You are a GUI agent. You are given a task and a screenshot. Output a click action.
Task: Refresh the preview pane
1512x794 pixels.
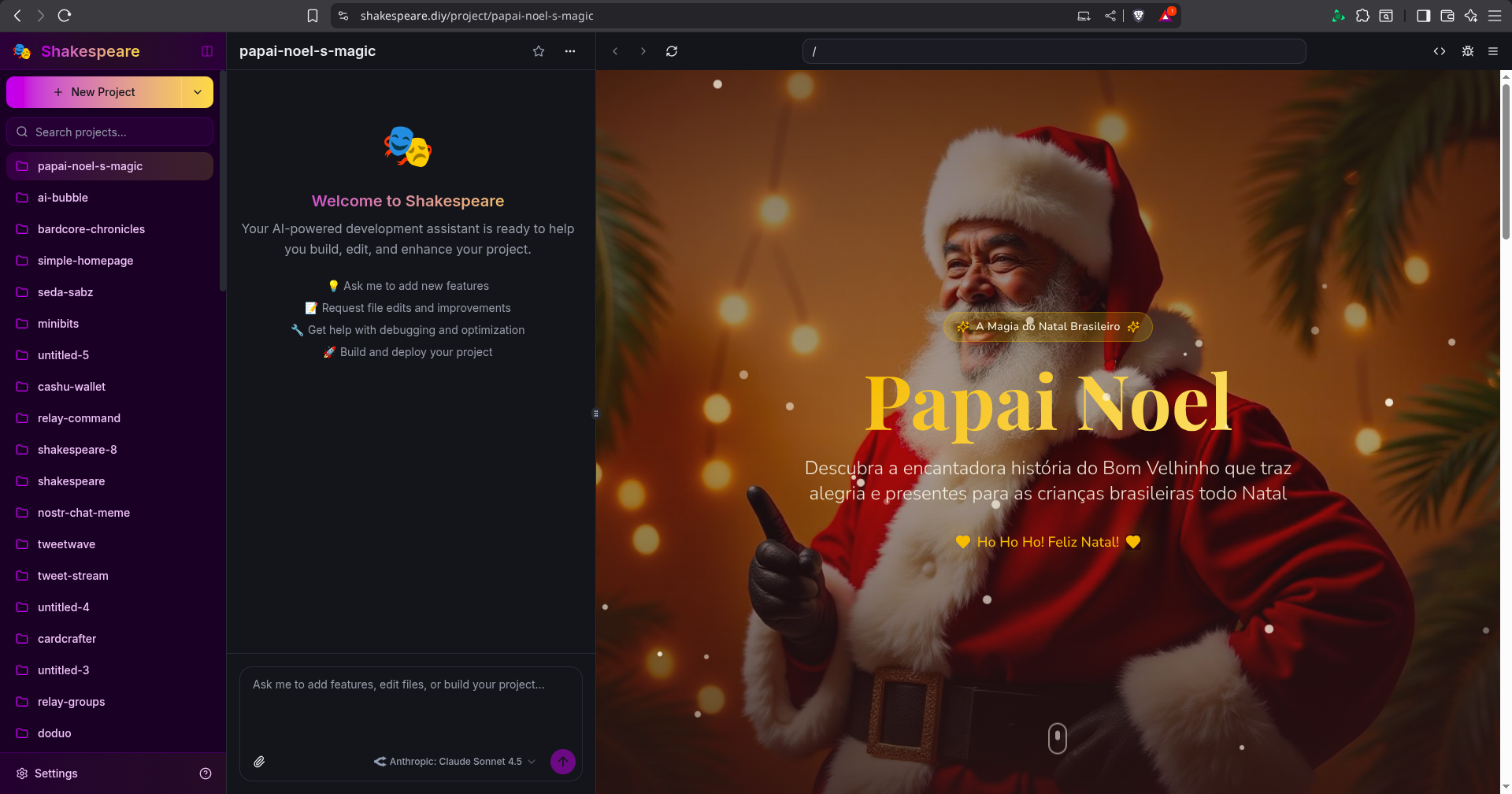click(672, 51)
